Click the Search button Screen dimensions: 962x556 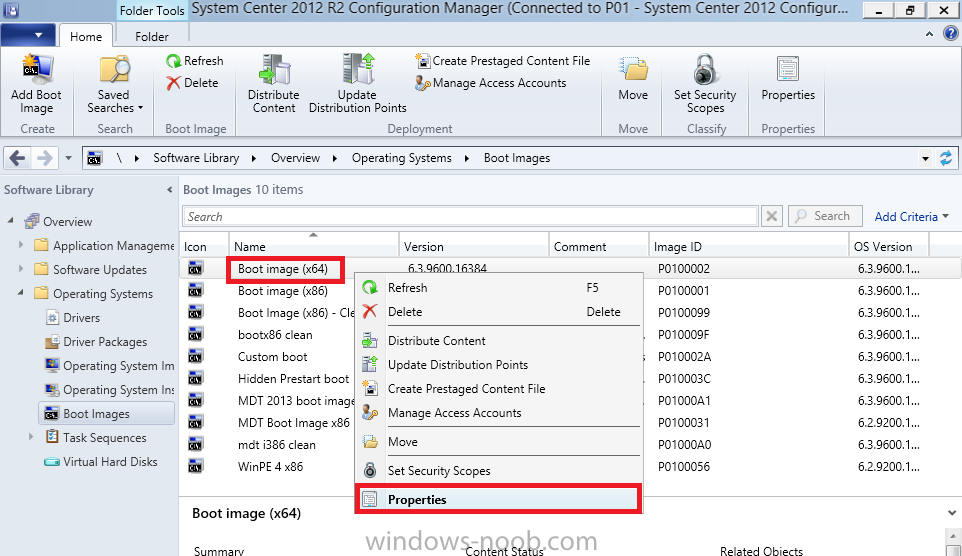[x=825, y=216]
